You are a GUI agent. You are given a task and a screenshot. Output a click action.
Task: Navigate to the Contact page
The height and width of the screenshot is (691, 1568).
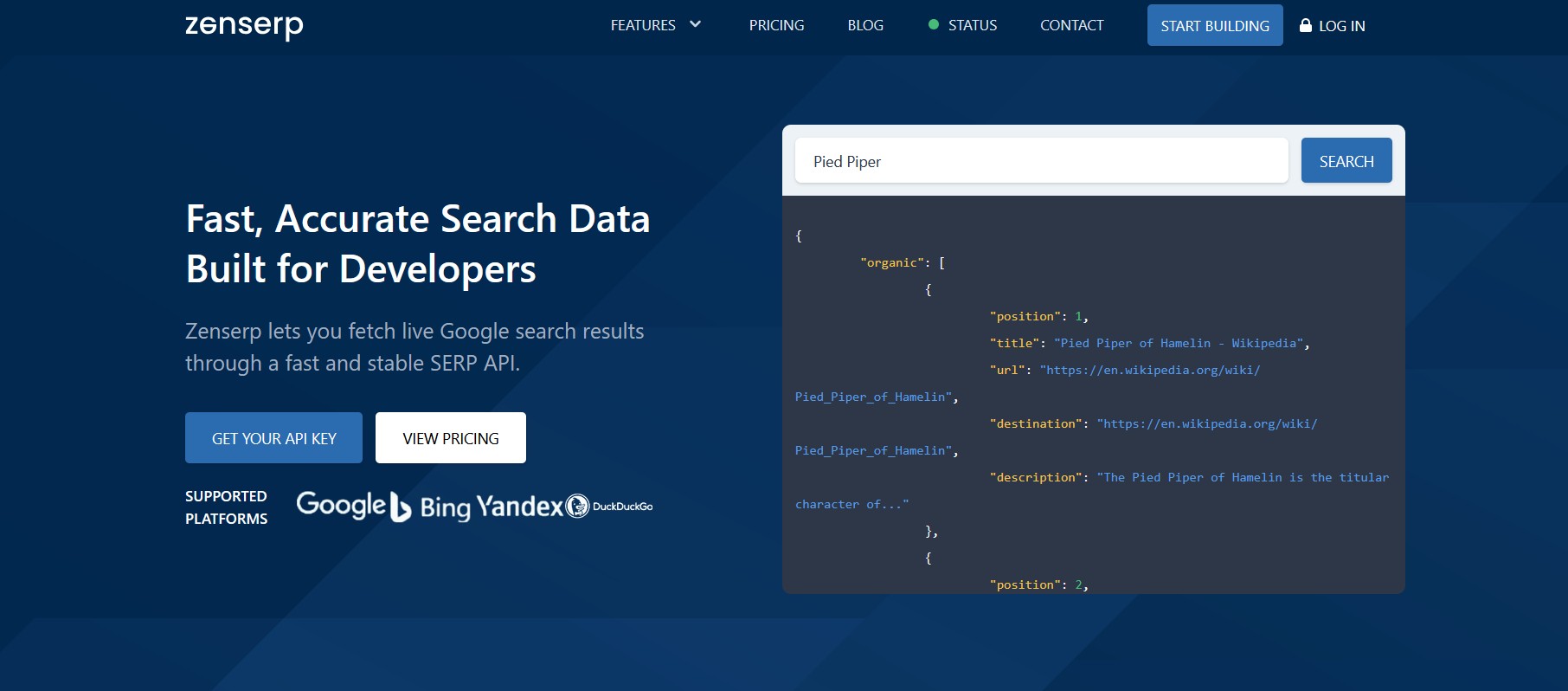1071,26
